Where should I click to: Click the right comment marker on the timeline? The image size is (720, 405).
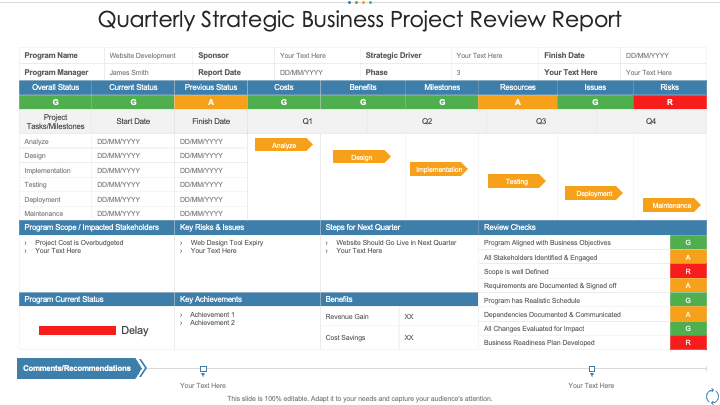point(592,369)
